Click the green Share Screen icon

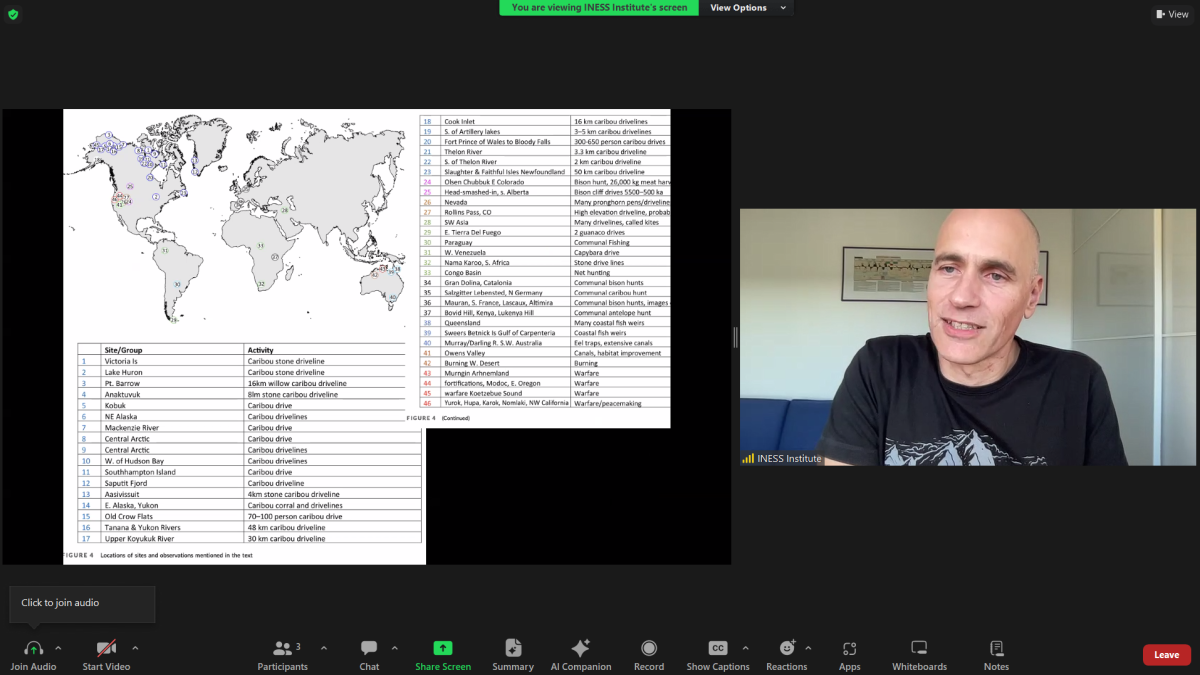pyautogui.click(x=443, y=648)
